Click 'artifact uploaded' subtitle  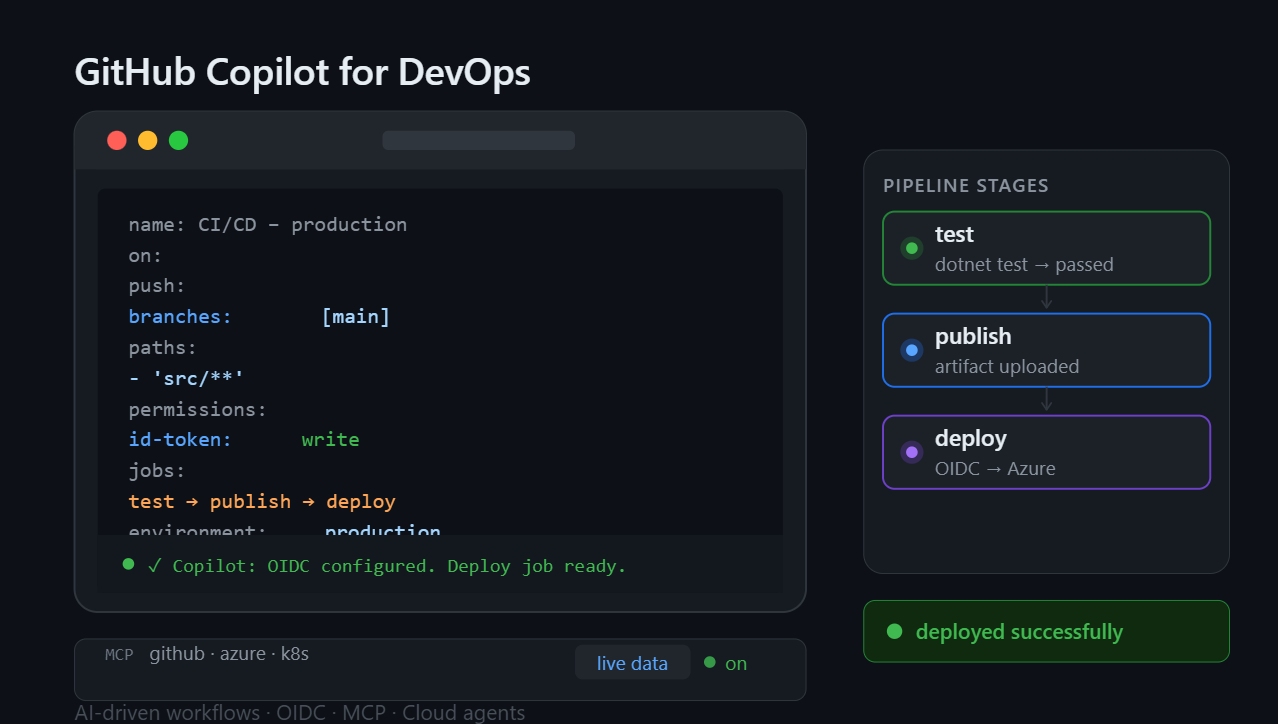pyautogui.click(x=1007, y=367)
